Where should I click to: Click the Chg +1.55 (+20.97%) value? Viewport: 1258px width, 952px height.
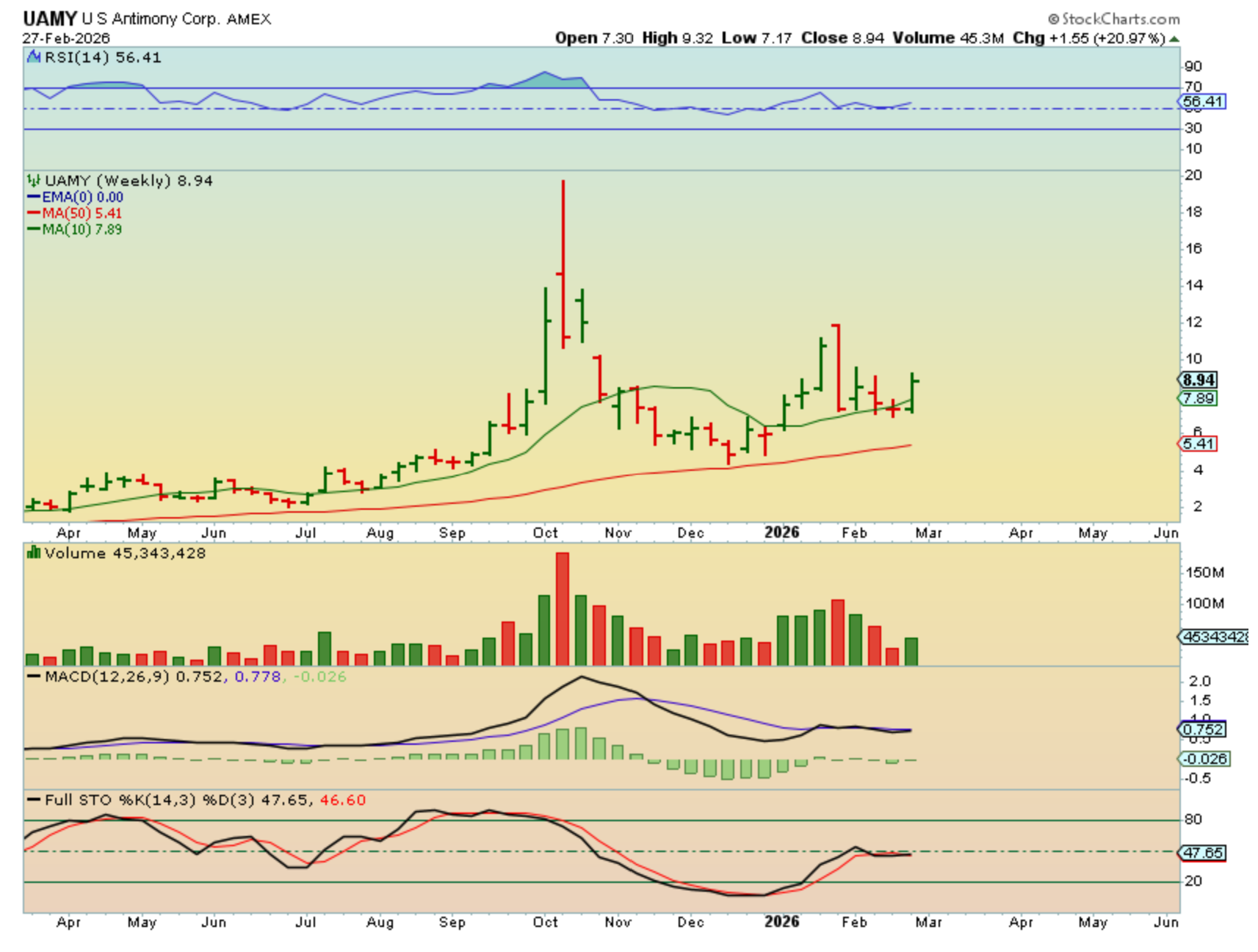pyautogui.click(x=1089, y=38)
